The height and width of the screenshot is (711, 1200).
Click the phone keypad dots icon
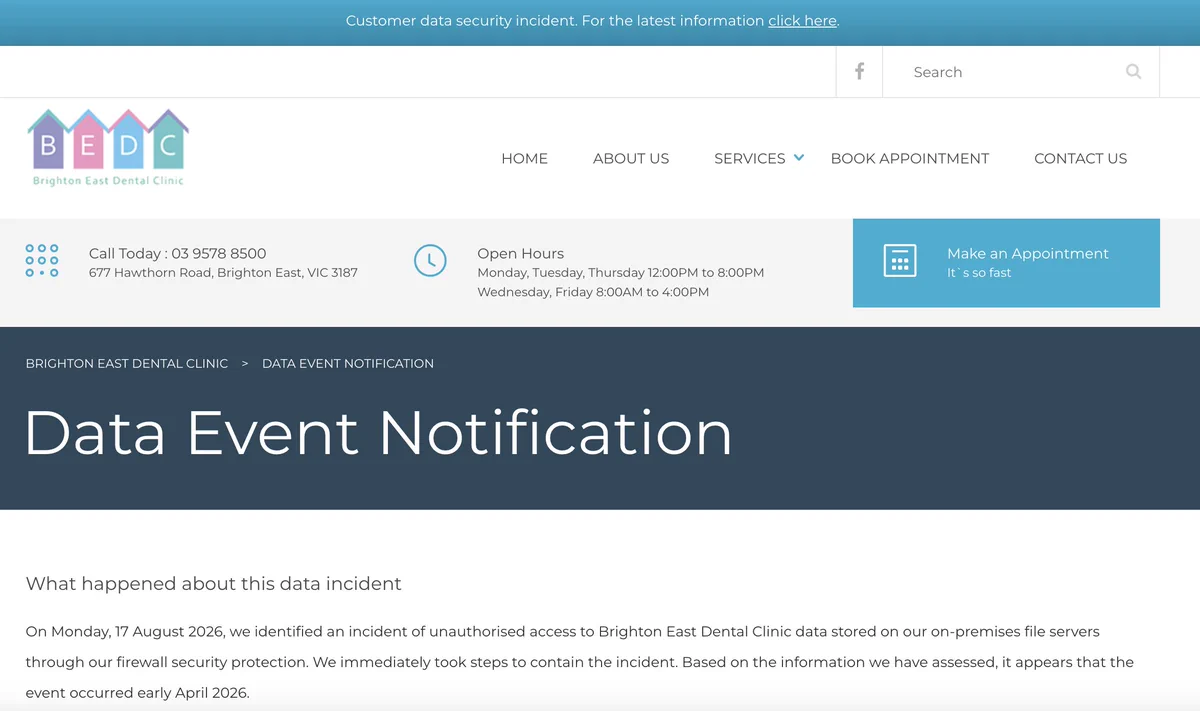click(42, 260)
